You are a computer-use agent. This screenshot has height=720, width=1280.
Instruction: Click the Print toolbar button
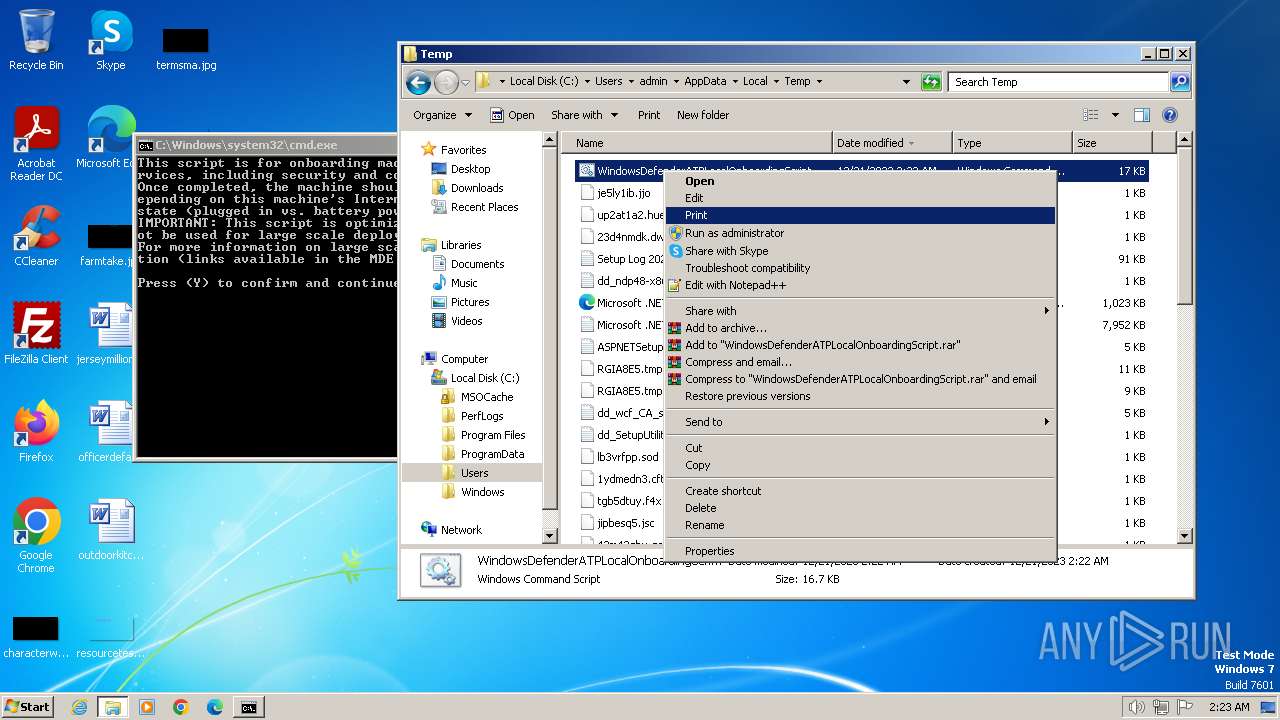click(649, 115)
